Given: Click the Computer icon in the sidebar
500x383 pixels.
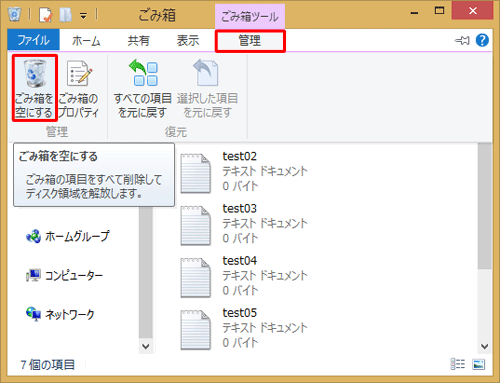Looking at the screenshot, I should (x=33, y=275).
